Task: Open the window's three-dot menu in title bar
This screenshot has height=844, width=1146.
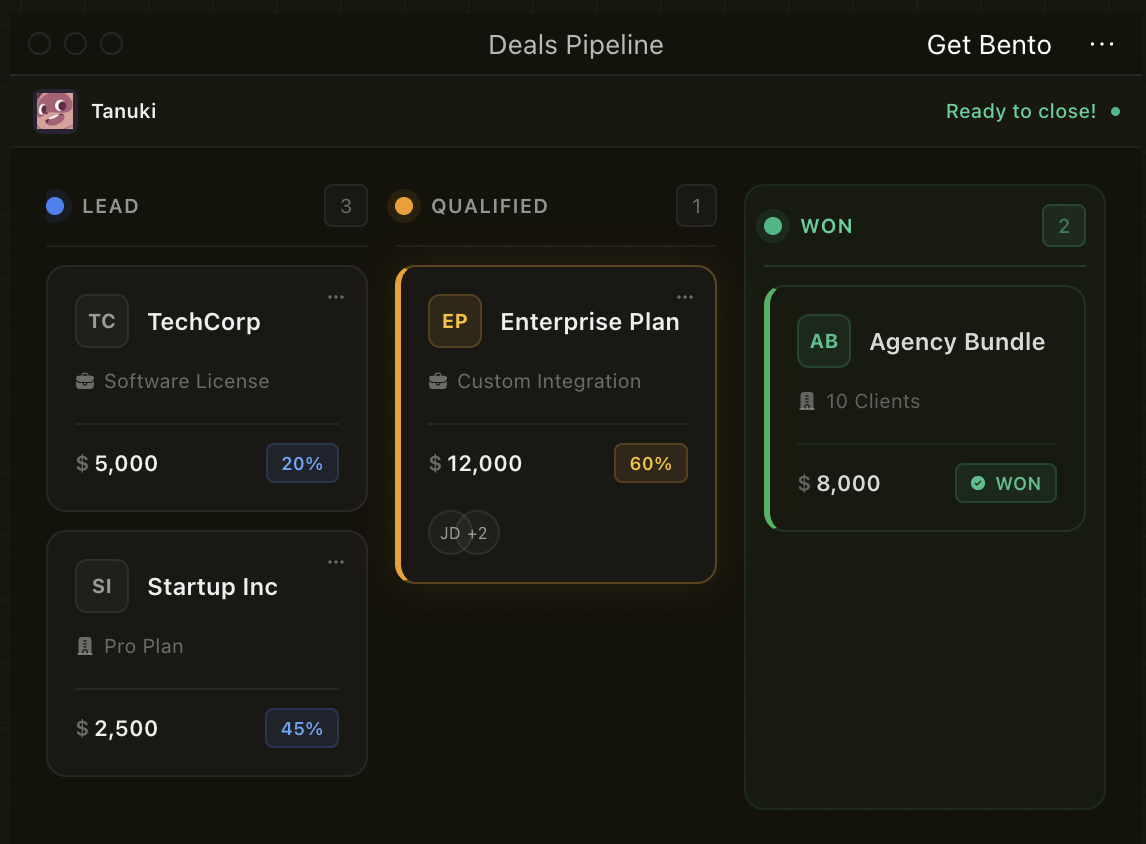Action: click(x=1102, y=45)
